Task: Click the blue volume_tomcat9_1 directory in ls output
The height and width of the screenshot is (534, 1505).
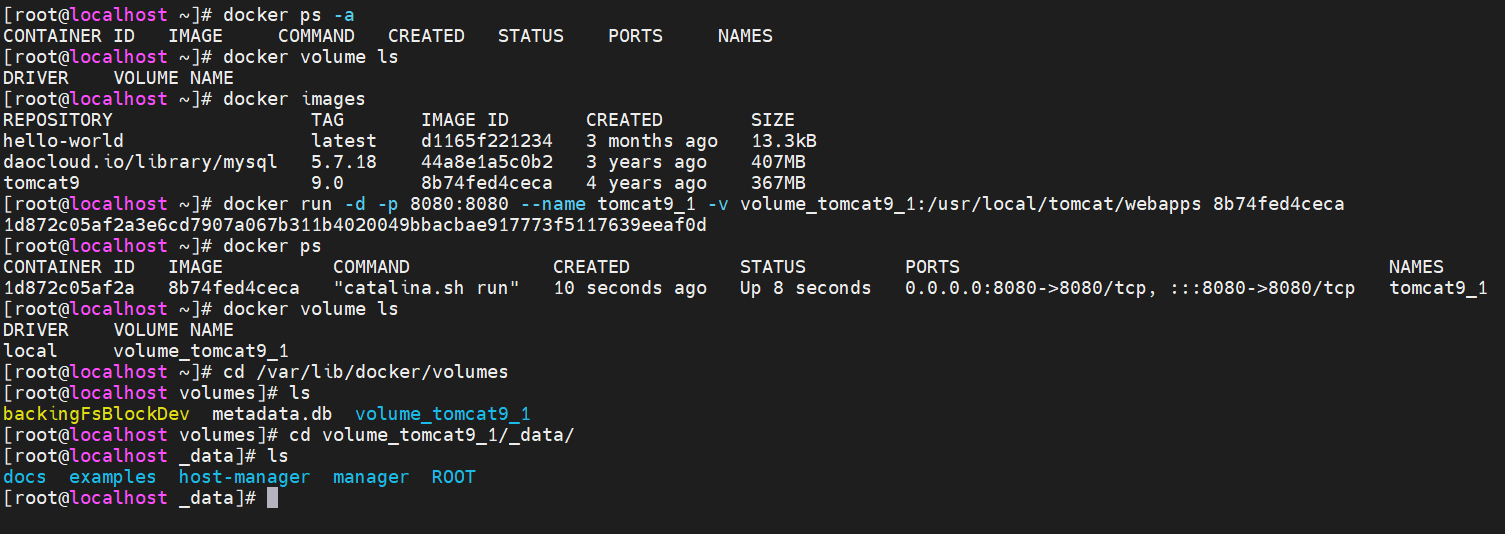Action: tap(442, 414)
